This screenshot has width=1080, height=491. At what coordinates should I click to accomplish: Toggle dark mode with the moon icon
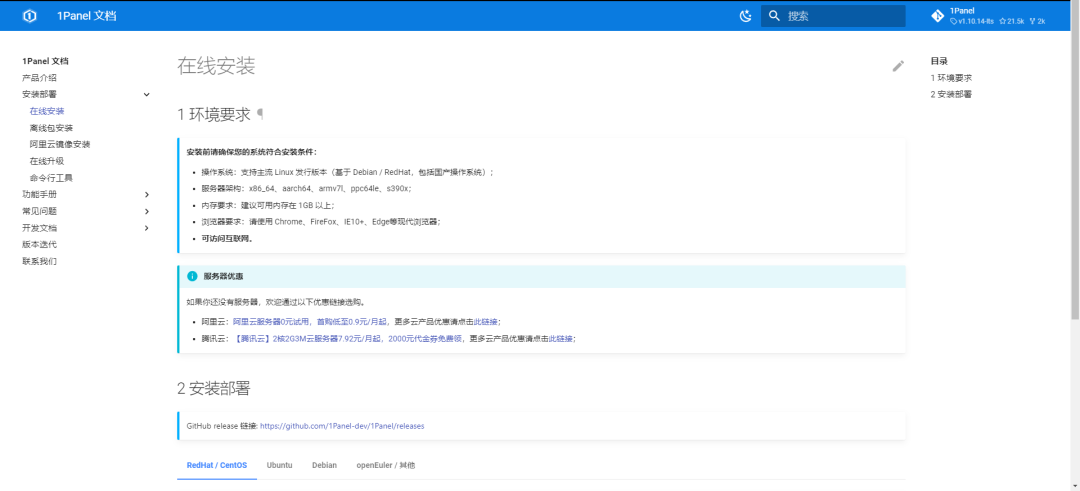(745, 16)
